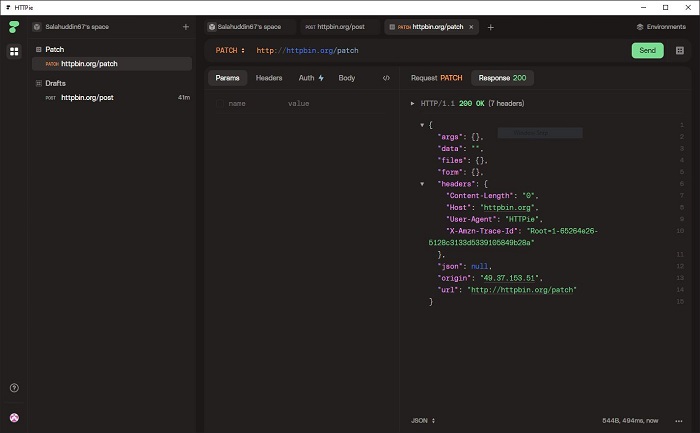
Task: Select the PATCH httpbin.org/patch tab
Action: tap(431, 27)
